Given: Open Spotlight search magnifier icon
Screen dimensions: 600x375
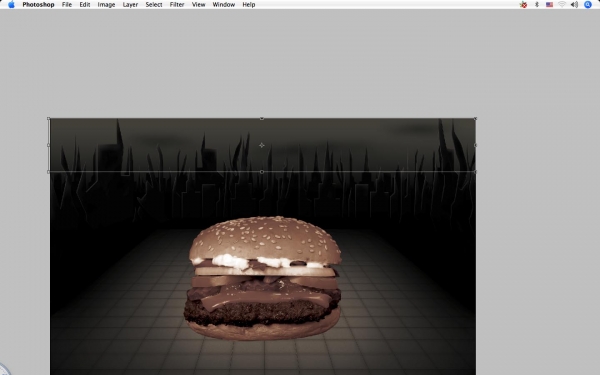Looking at the screenshot, I should [588, 5].
